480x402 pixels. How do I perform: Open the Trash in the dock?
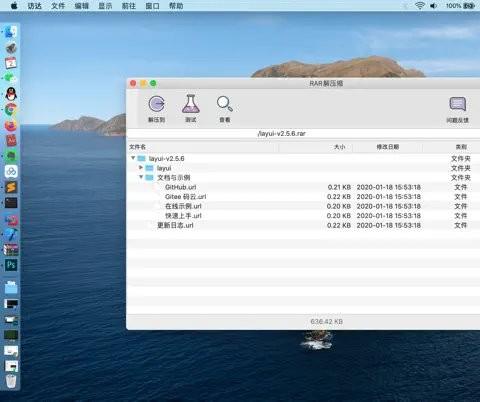(x=11, y=381)
